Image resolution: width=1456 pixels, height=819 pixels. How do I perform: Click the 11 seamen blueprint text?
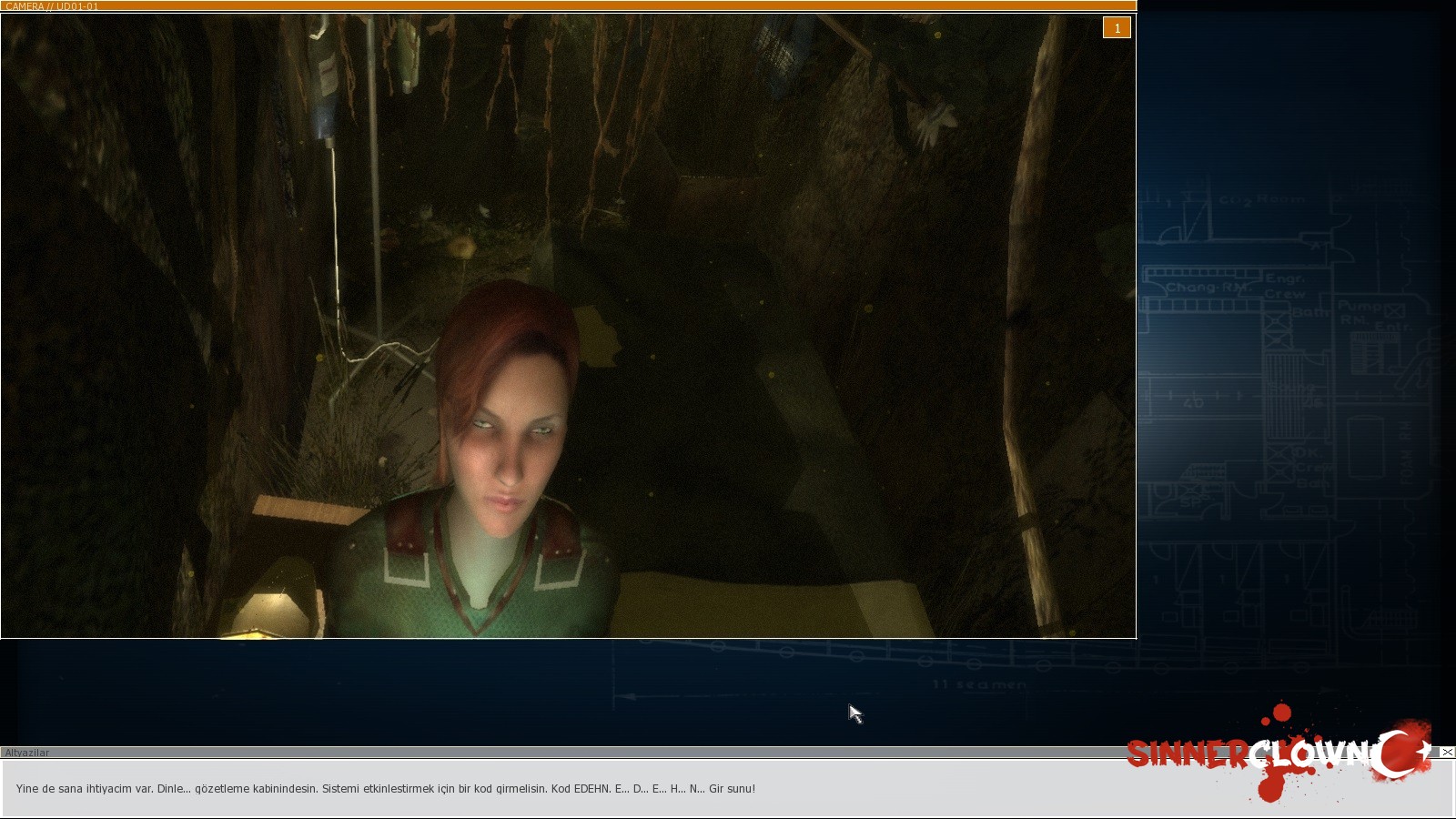[979, 684]
